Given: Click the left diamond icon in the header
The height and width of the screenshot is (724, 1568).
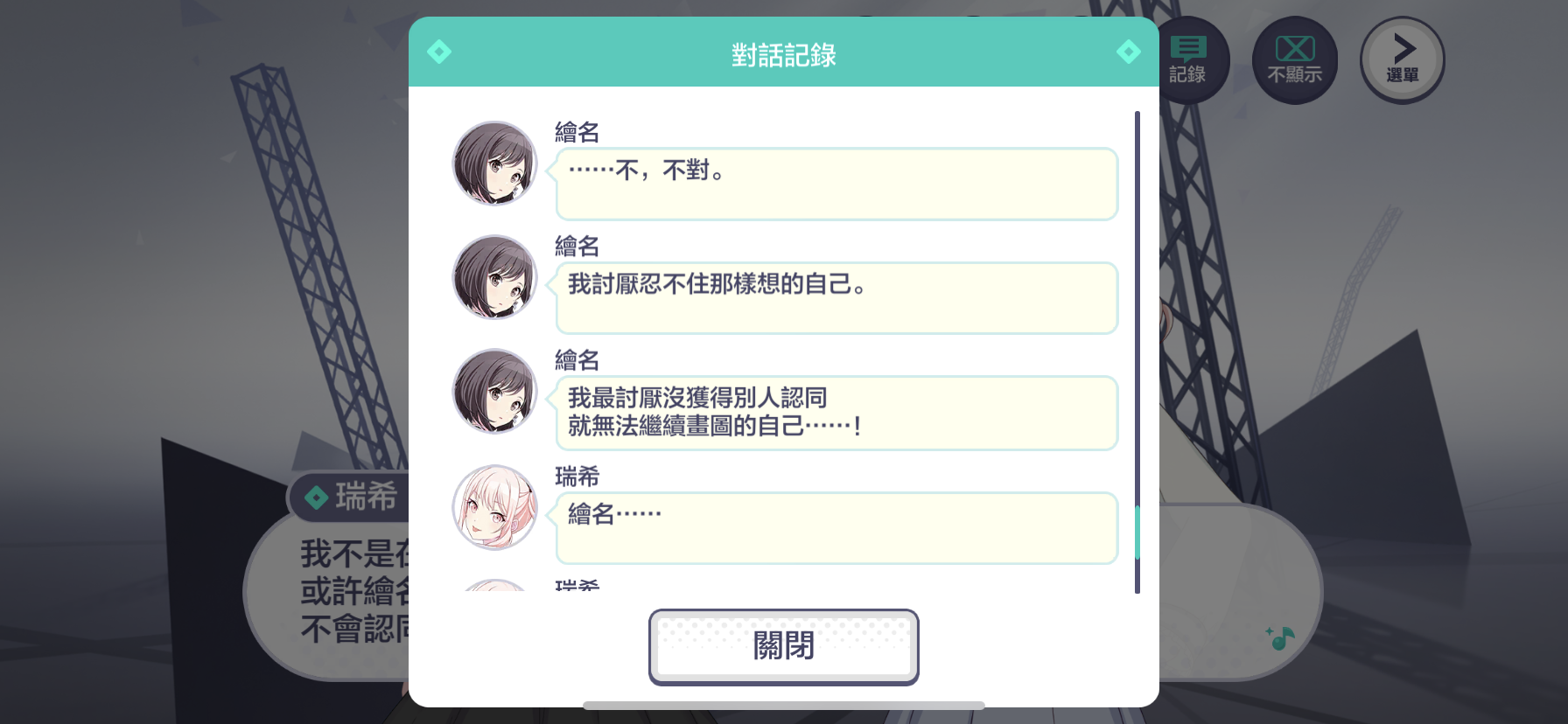Looking at the screenshot, I should [x=439, y=52].
